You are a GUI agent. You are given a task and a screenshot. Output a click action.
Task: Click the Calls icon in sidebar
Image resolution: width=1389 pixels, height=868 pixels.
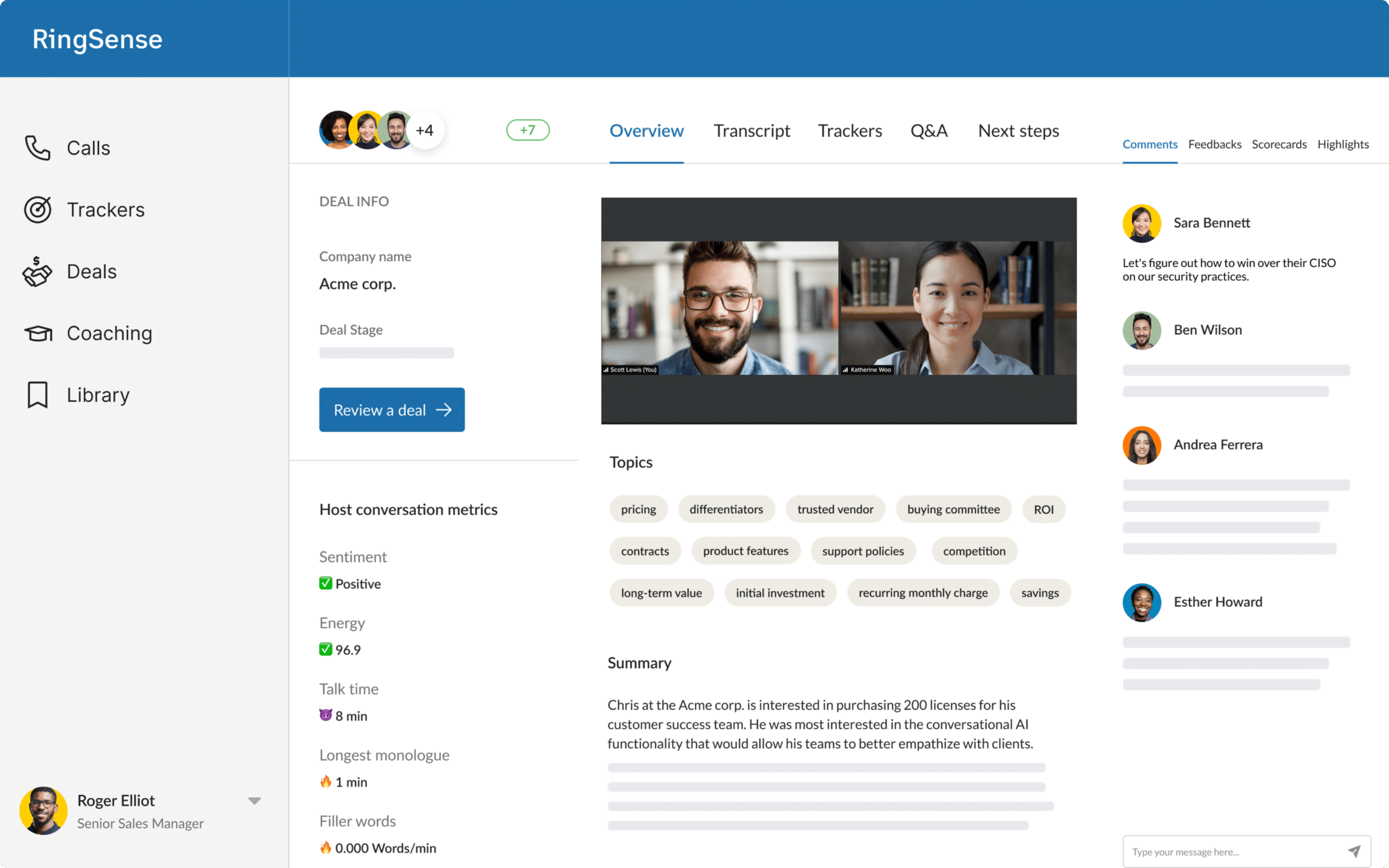click(x=37, y=148)
